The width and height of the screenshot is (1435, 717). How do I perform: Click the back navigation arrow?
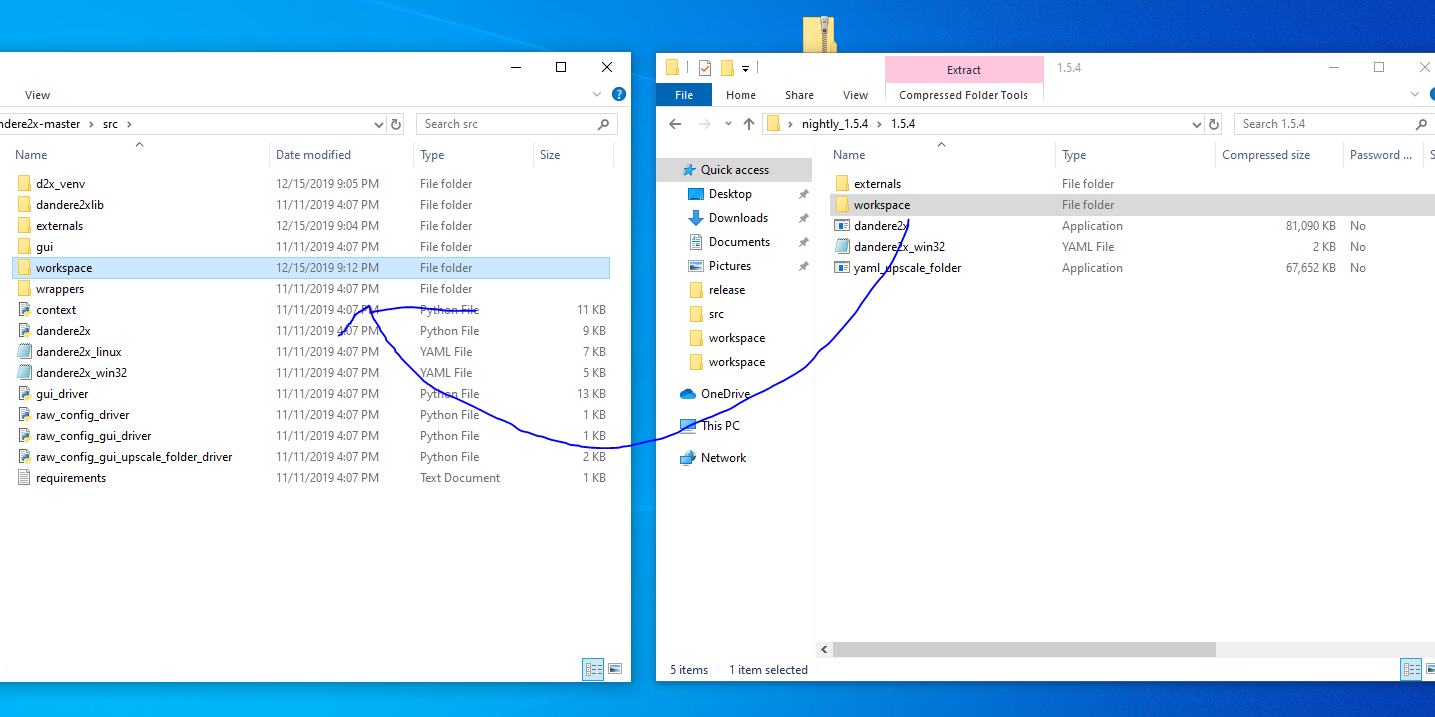(x=674, y=123)
